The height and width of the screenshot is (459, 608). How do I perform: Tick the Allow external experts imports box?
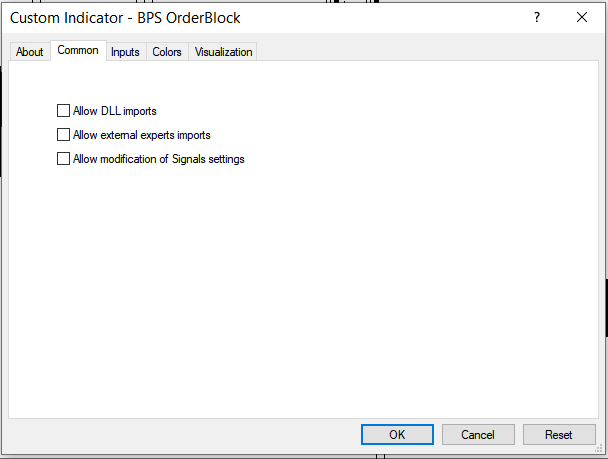[64, 135]
